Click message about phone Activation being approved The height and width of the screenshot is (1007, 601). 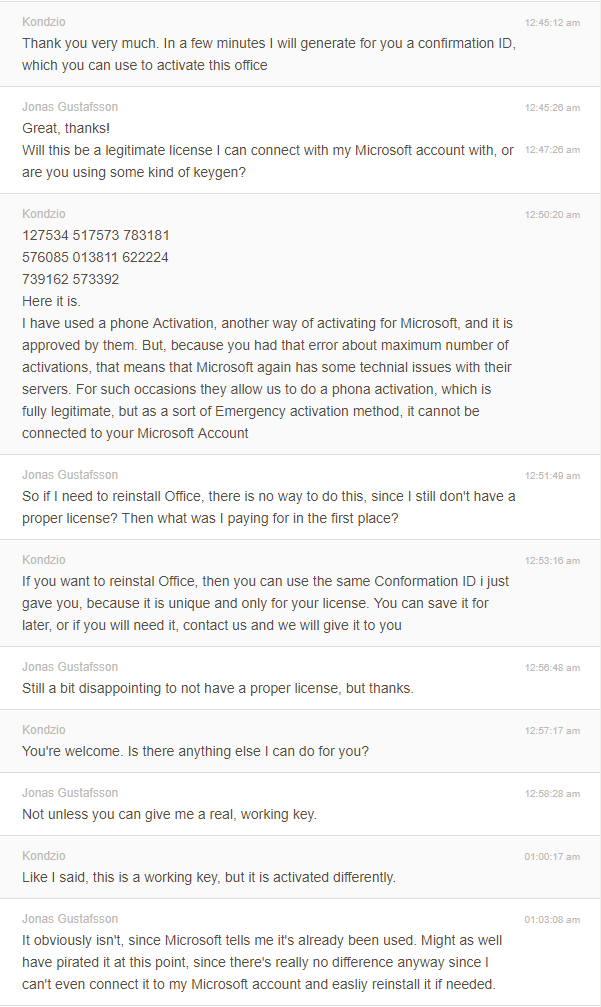click(268, 378)
